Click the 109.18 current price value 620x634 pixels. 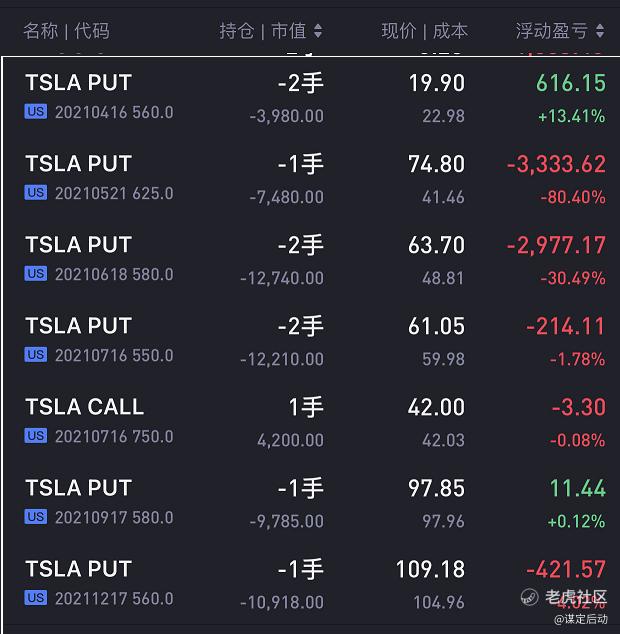[x=430, y=569]
